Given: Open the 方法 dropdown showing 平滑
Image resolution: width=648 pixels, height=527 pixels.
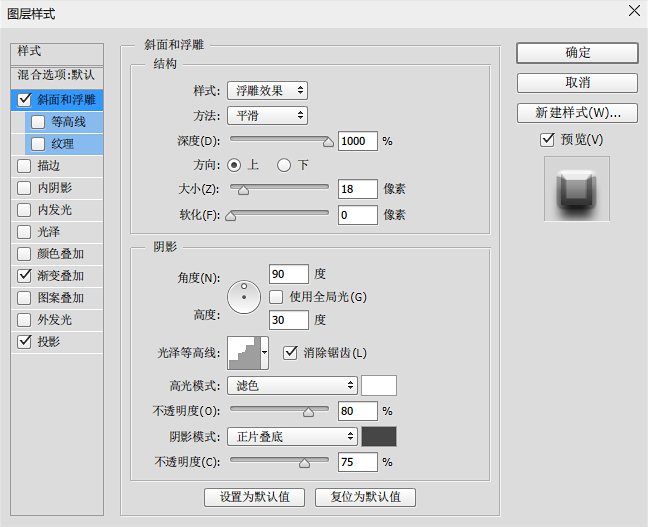Looking at the screenshot, I should tap(267, 116).
